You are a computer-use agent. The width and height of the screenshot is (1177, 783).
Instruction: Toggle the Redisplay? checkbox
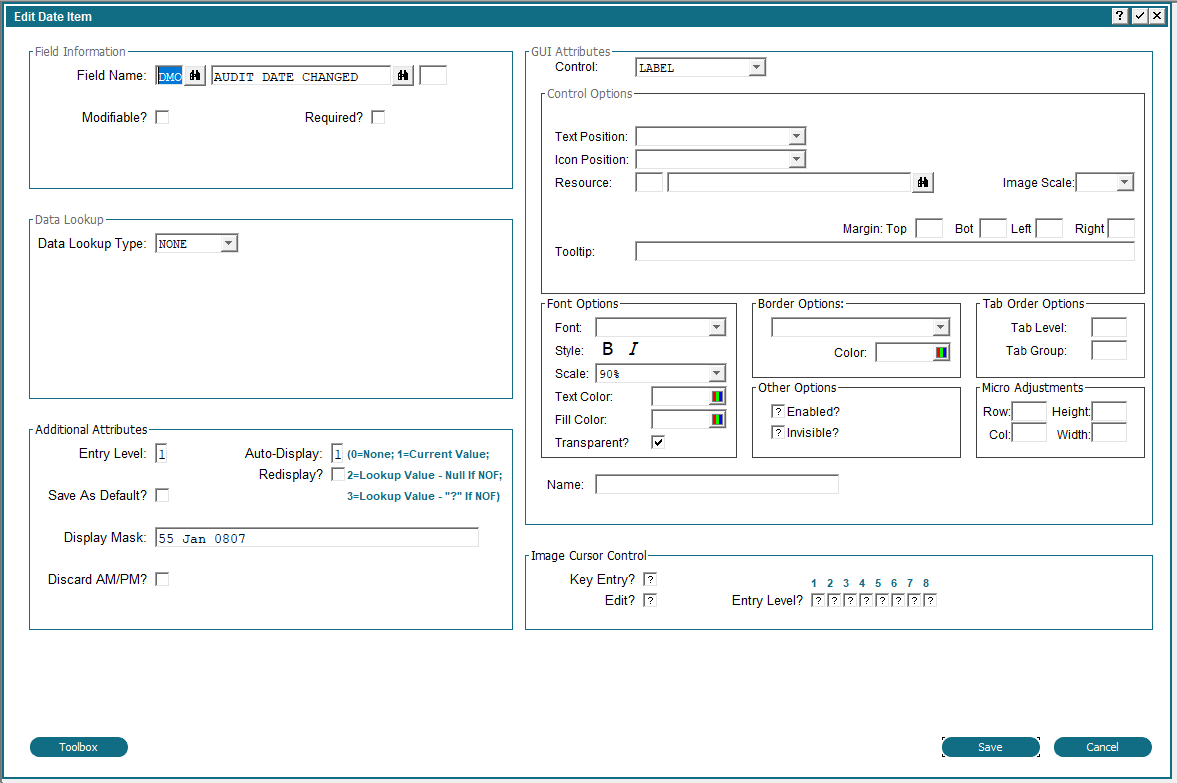338,474
